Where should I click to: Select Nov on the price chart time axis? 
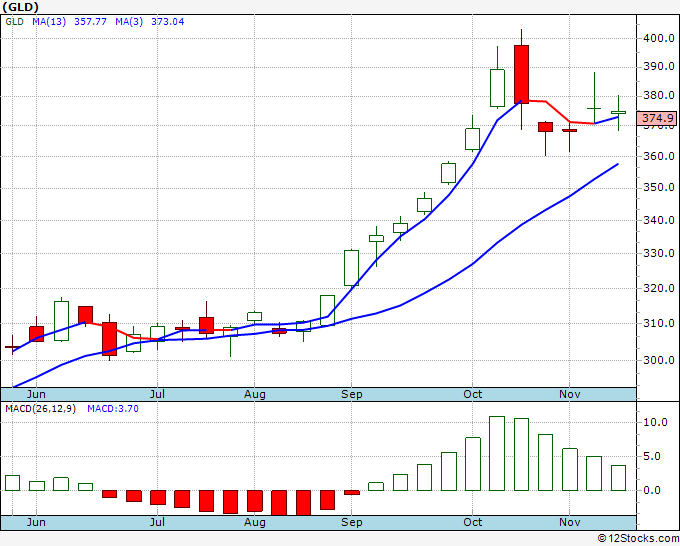pos(569,394)
